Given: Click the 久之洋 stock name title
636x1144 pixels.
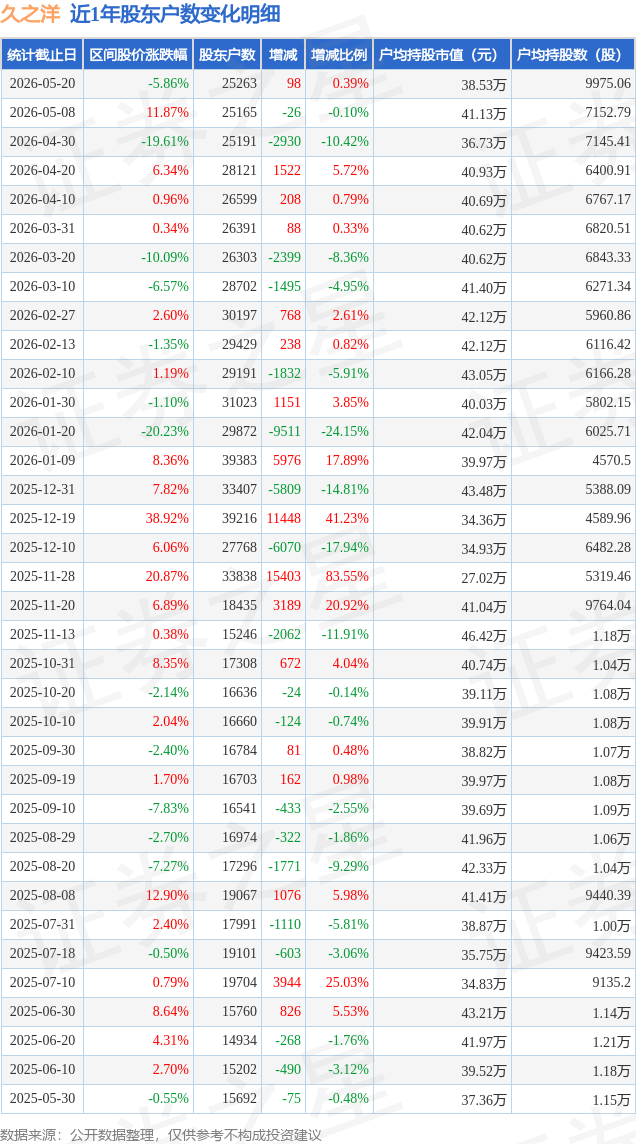Looking at the screenshot, I should click(30, 14).
